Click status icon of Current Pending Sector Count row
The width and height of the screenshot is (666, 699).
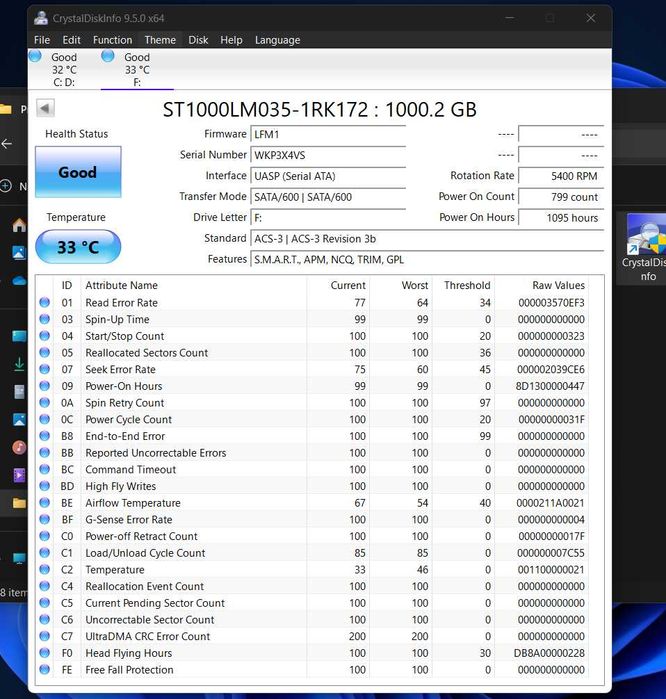tap(45, 603)
